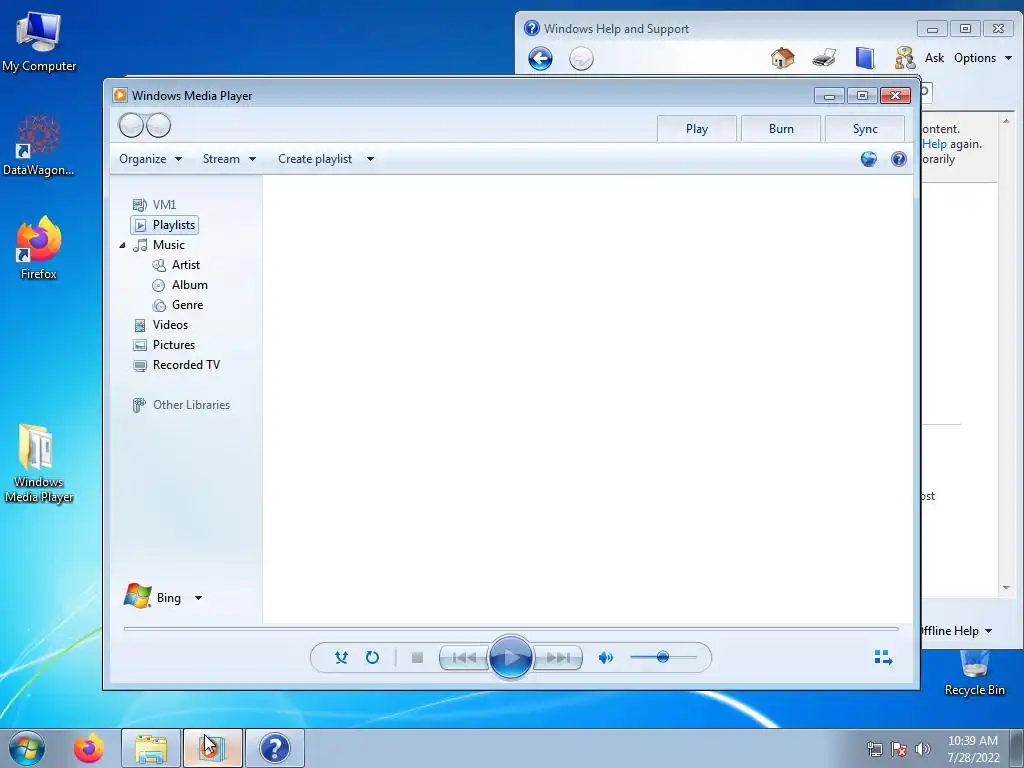Open the taskbar clock
This screenshot has width=1024, height=768.
pos(973,749)
